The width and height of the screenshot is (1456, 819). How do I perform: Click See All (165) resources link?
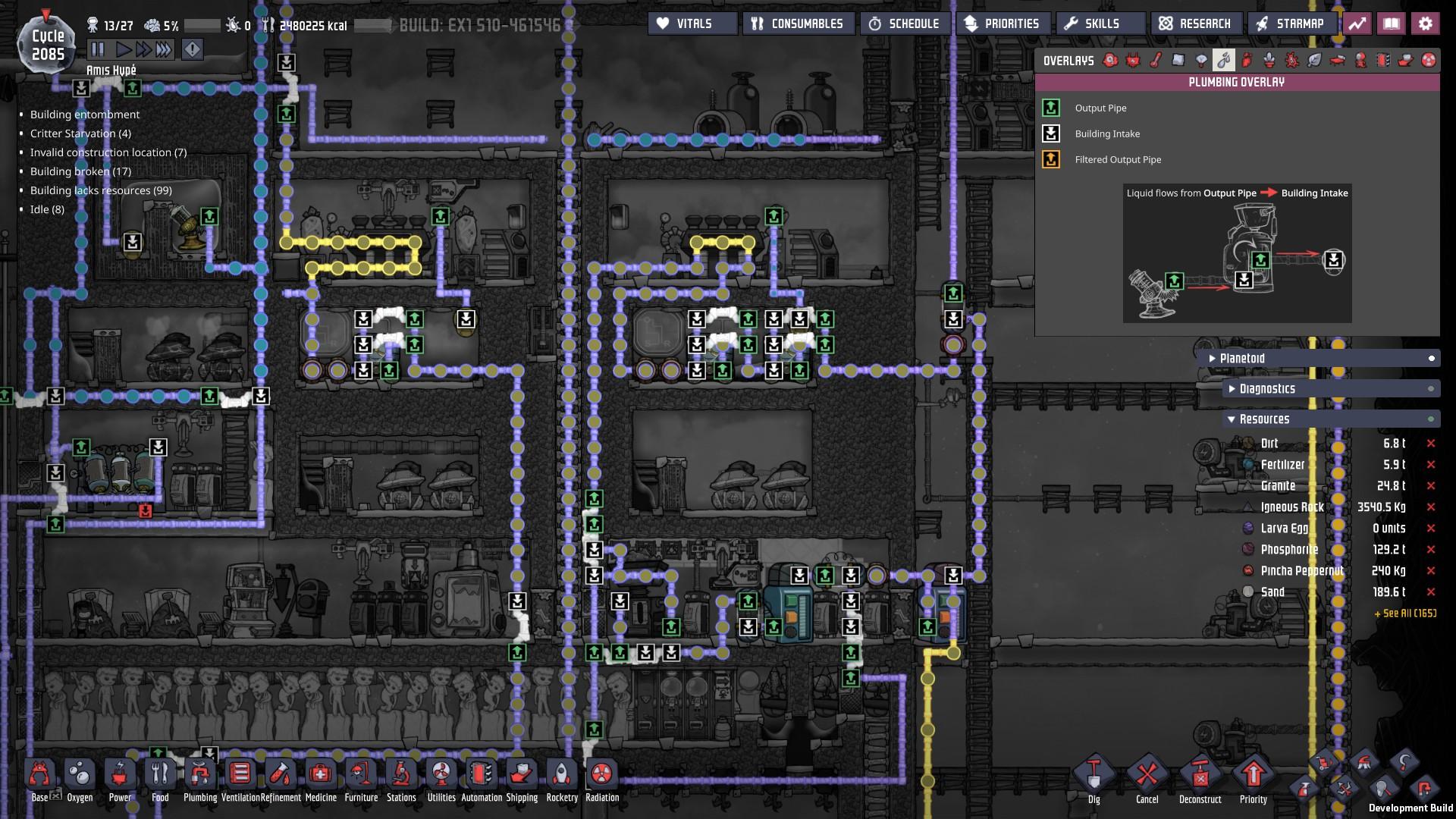pos(1404,613)
